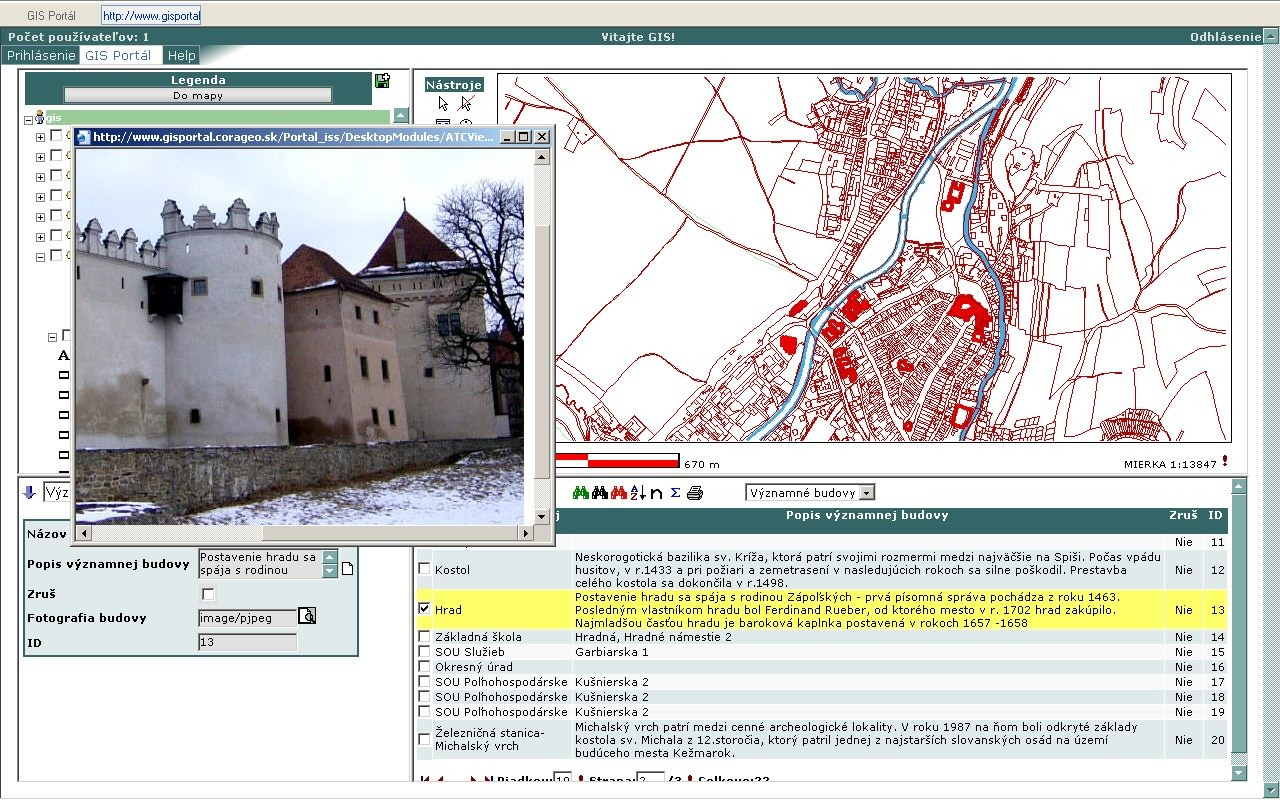
Task: Click the arch-shaped n icon in table toolbar
Action: click(656, 493)
